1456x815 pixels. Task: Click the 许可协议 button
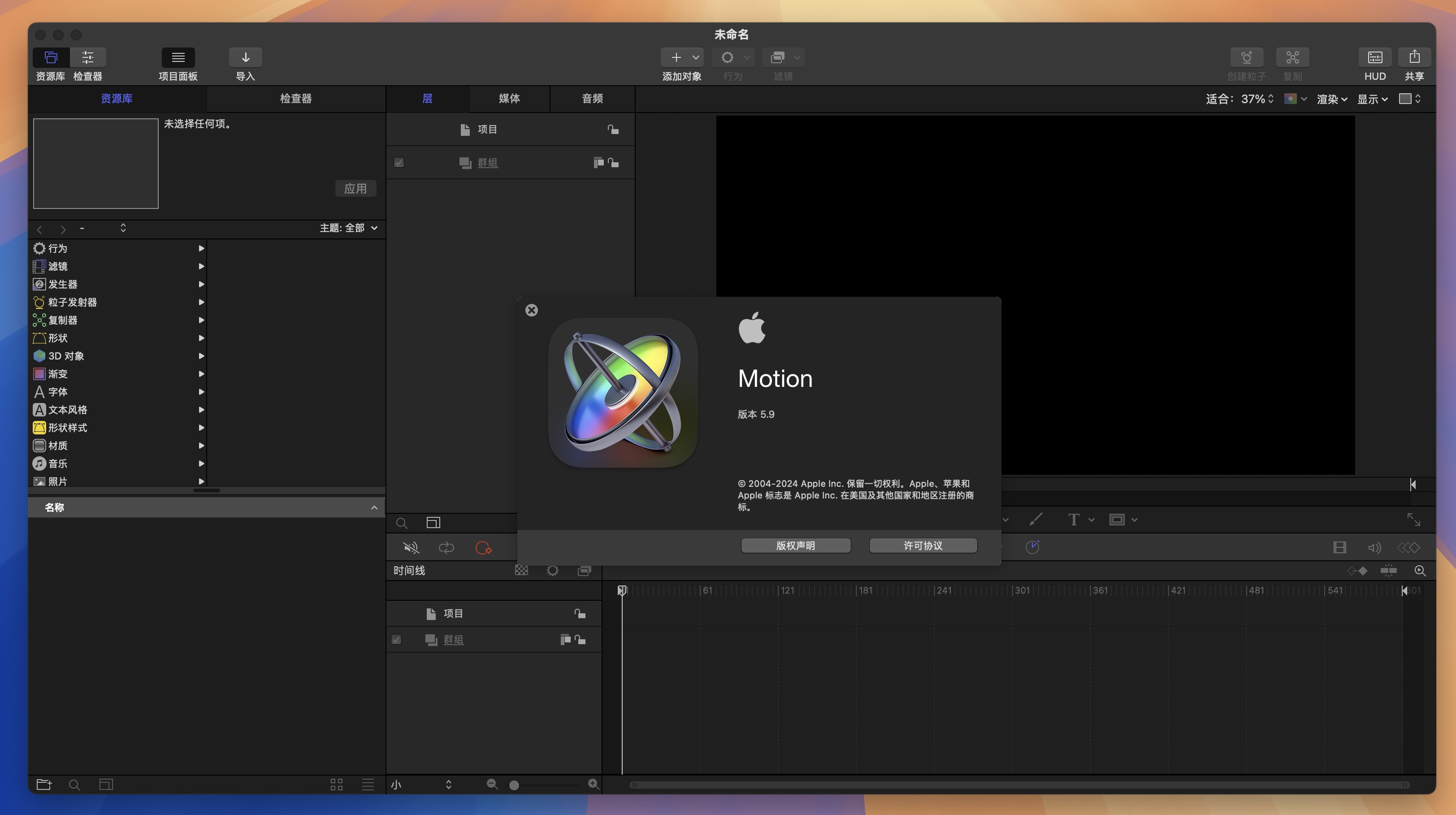[x=923, y=546]
